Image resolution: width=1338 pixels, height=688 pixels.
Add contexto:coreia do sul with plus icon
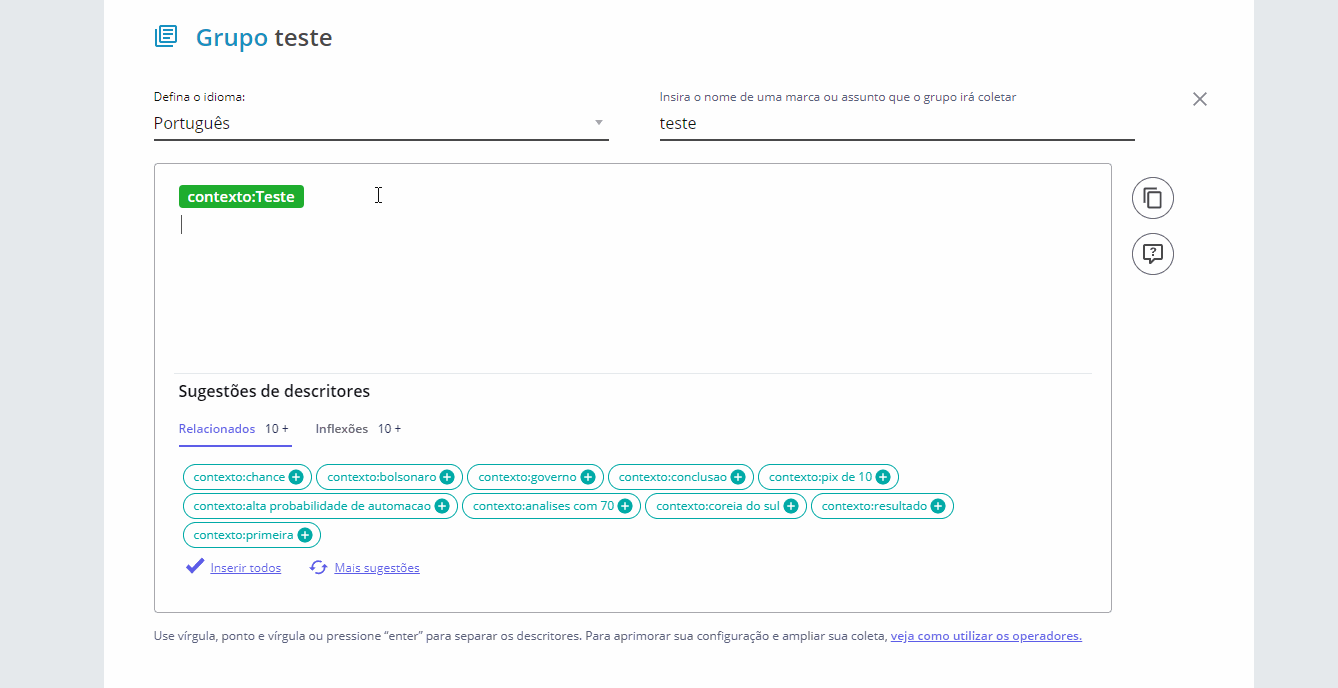tap(791, 506)
